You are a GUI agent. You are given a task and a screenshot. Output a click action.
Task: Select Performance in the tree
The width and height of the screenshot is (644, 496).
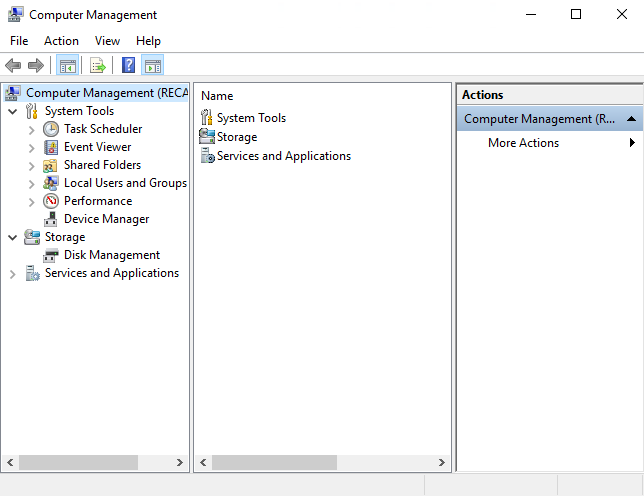(98, 201)
